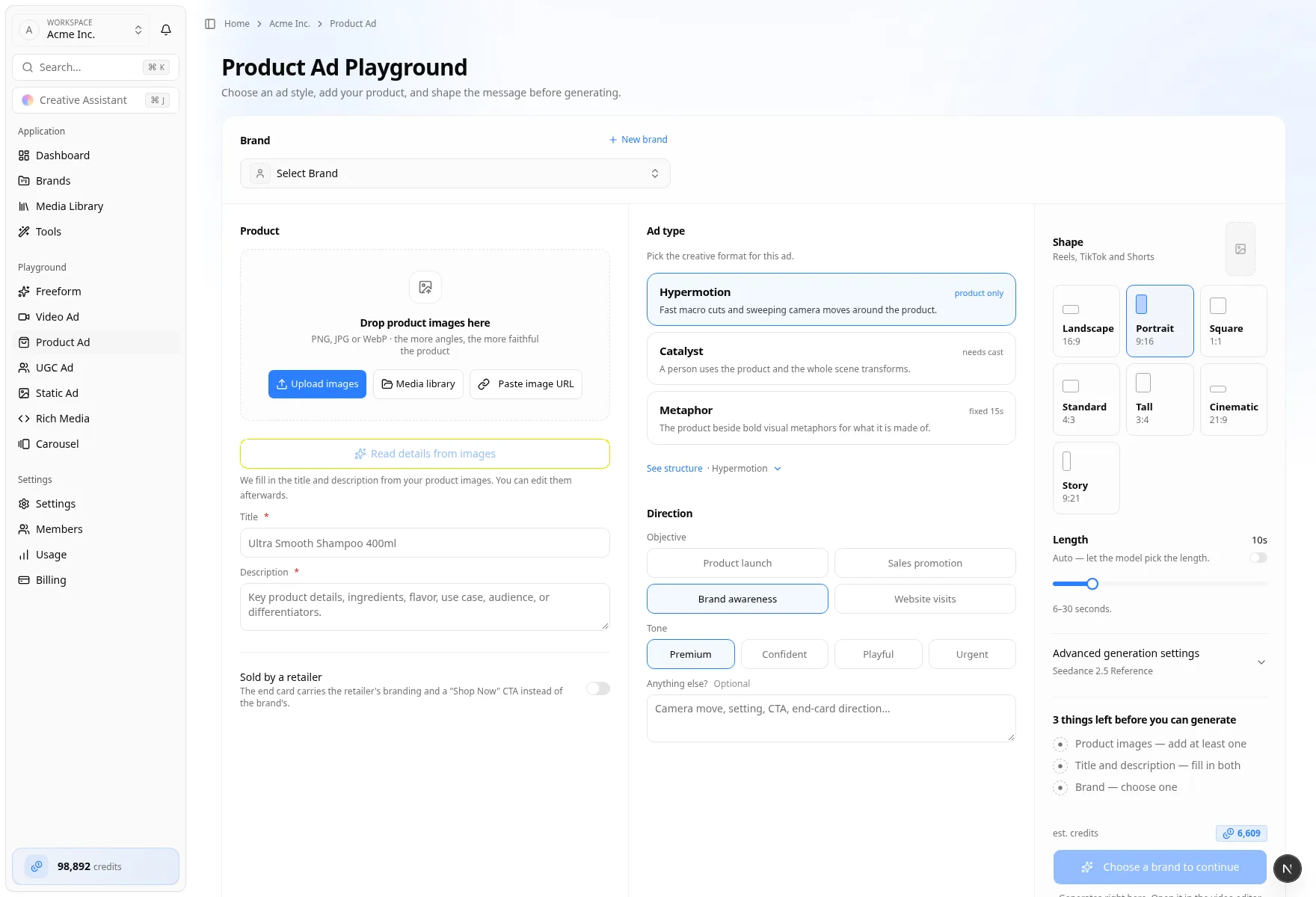Open the Members page
The width and height of the screenshot is (1316, 897).
click(96, 529)
